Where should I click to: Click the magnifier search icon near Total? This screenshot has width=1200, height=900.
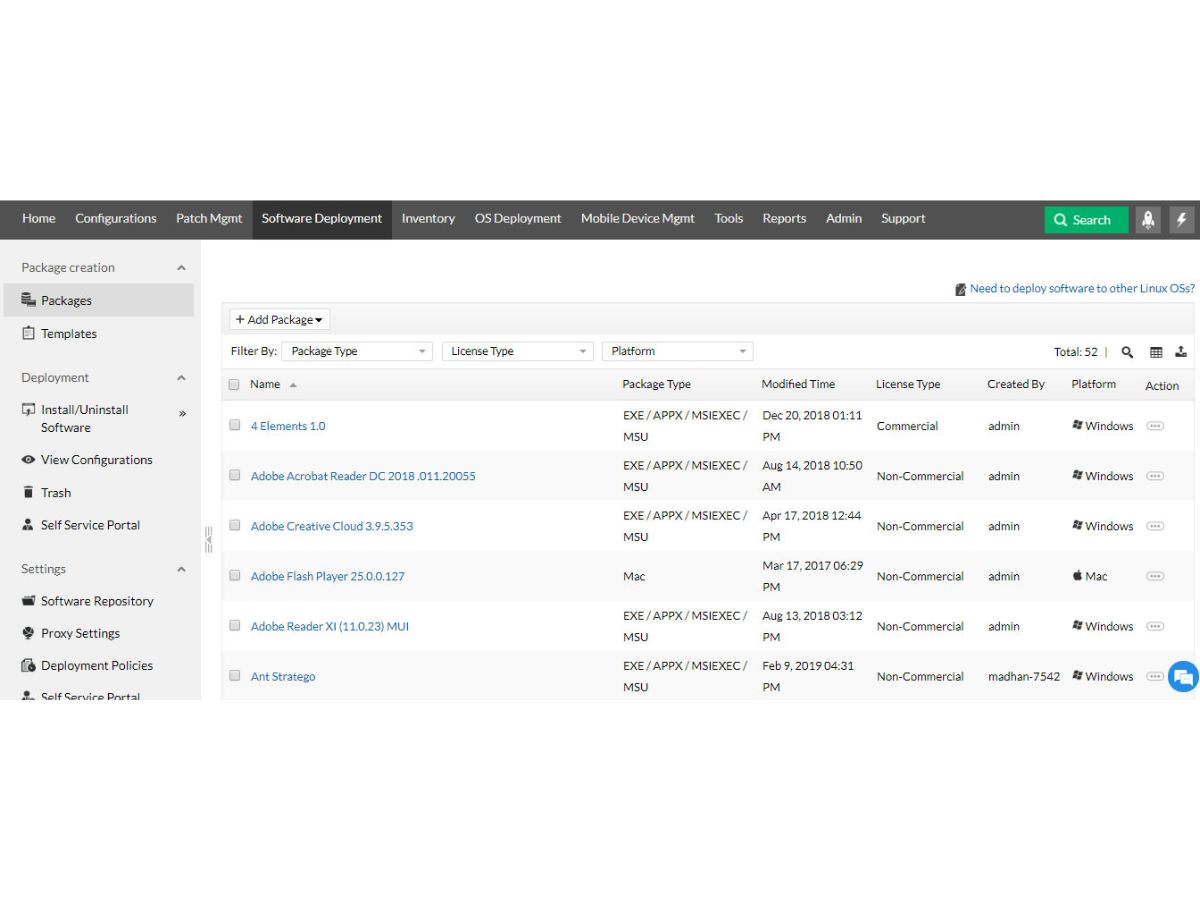pos(1127,352)
